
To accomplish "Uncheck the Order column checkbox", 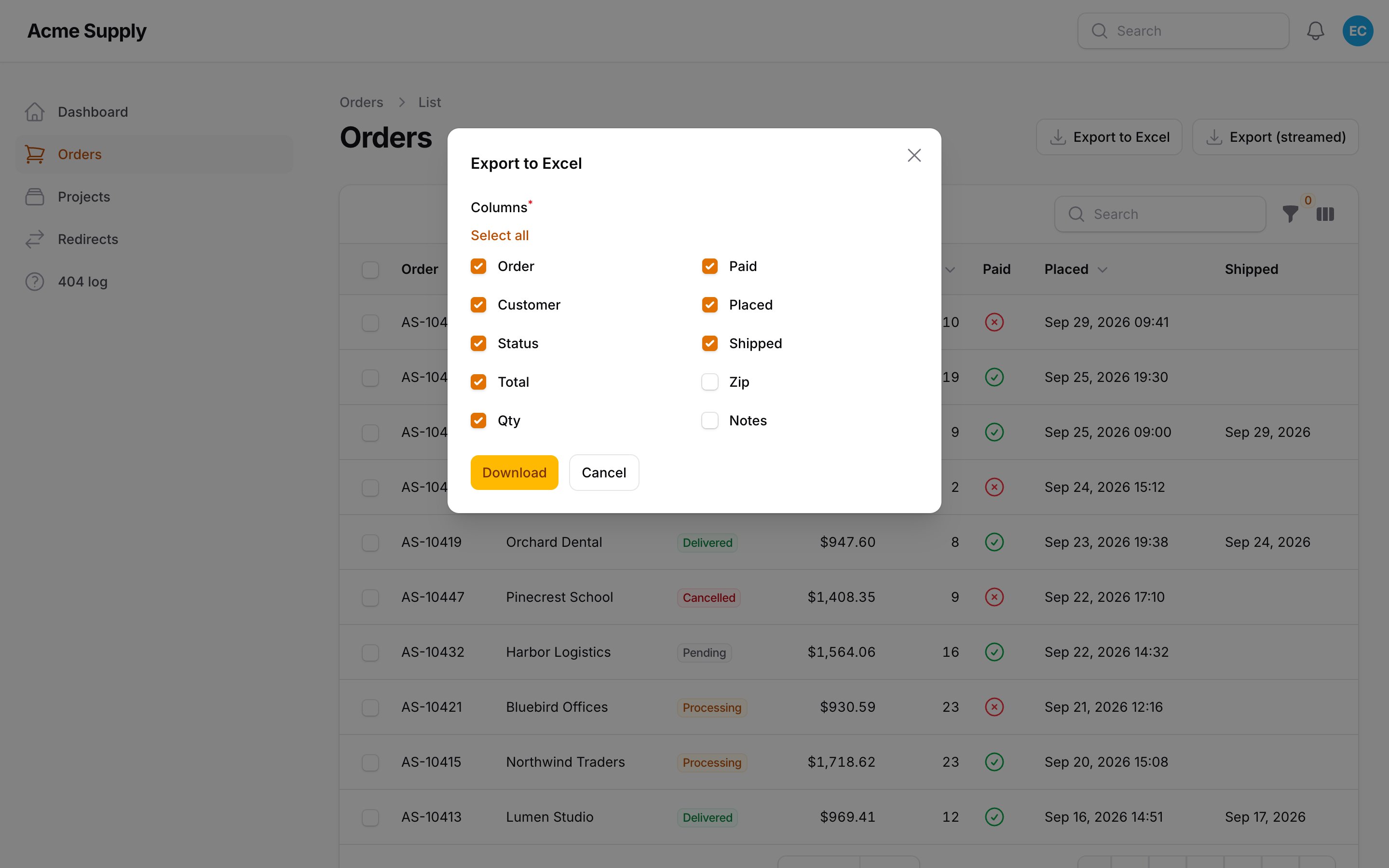I will point(478,266).
